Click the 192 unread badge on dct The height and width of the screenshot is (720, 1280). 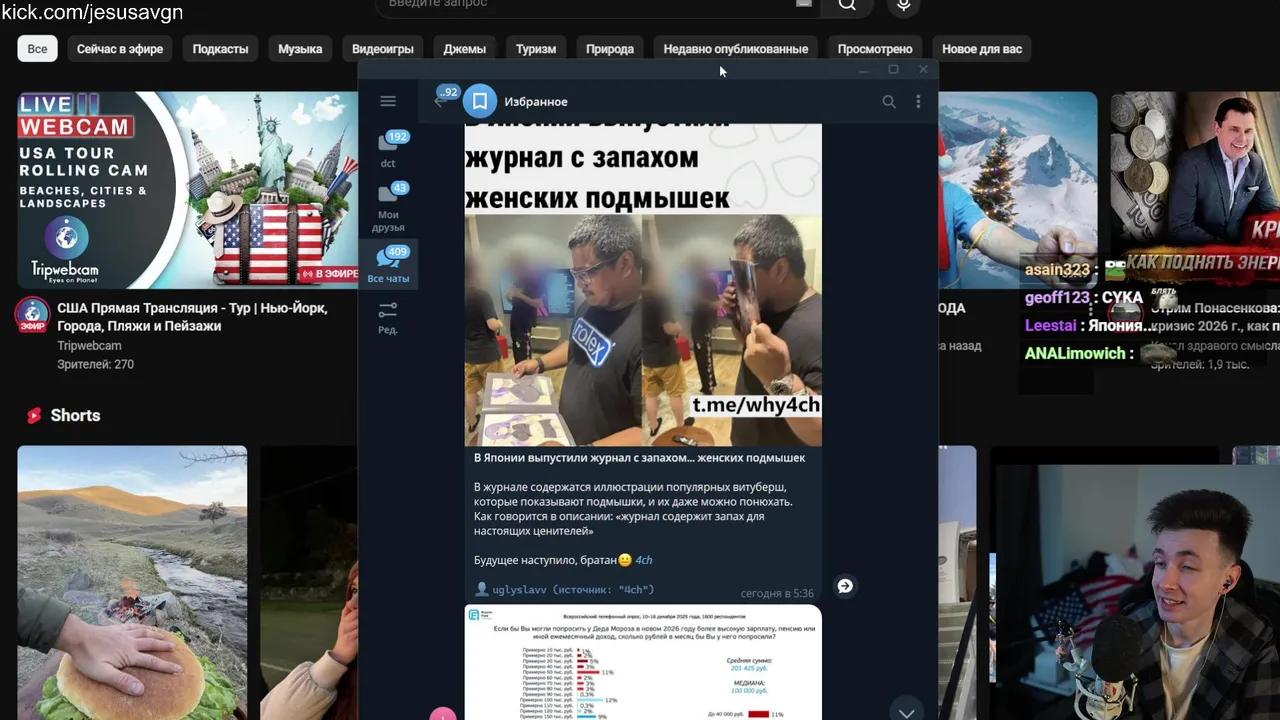[x=398, y=137]
